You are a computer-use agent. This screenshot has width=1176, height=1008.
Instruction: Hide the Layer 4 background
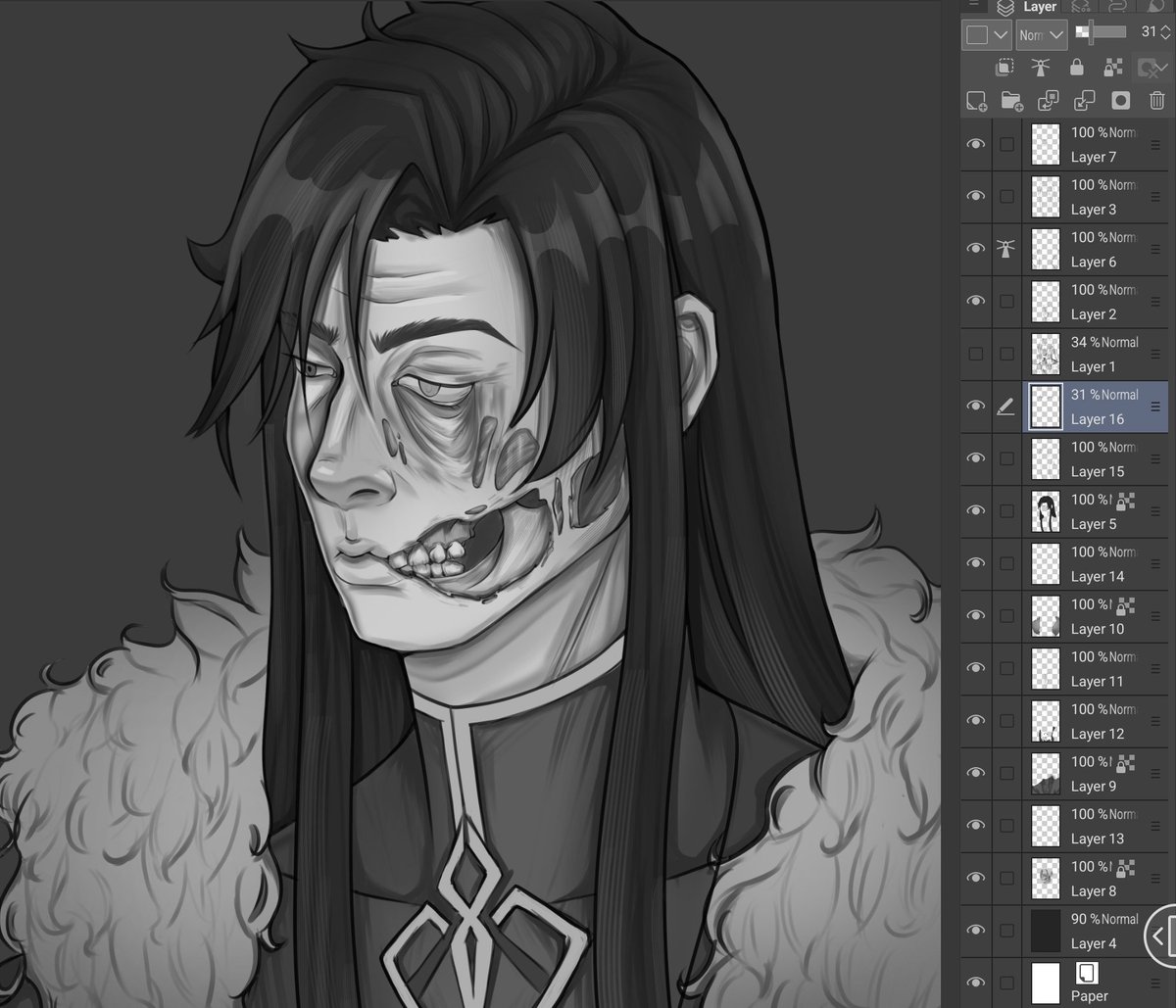(x=975, y=931)
